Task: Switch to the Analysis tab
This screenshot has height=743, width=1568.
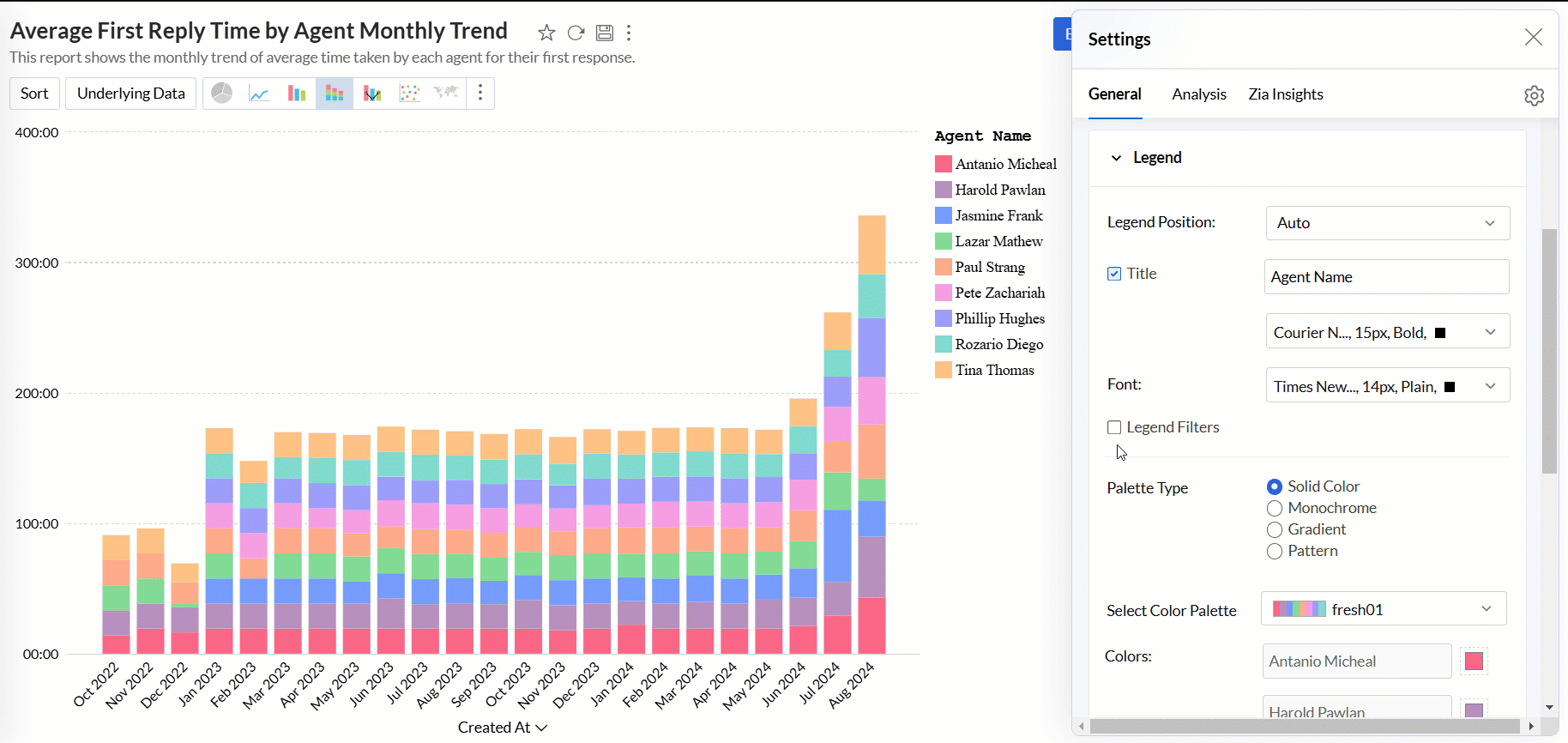Action: coord(1198,94)
